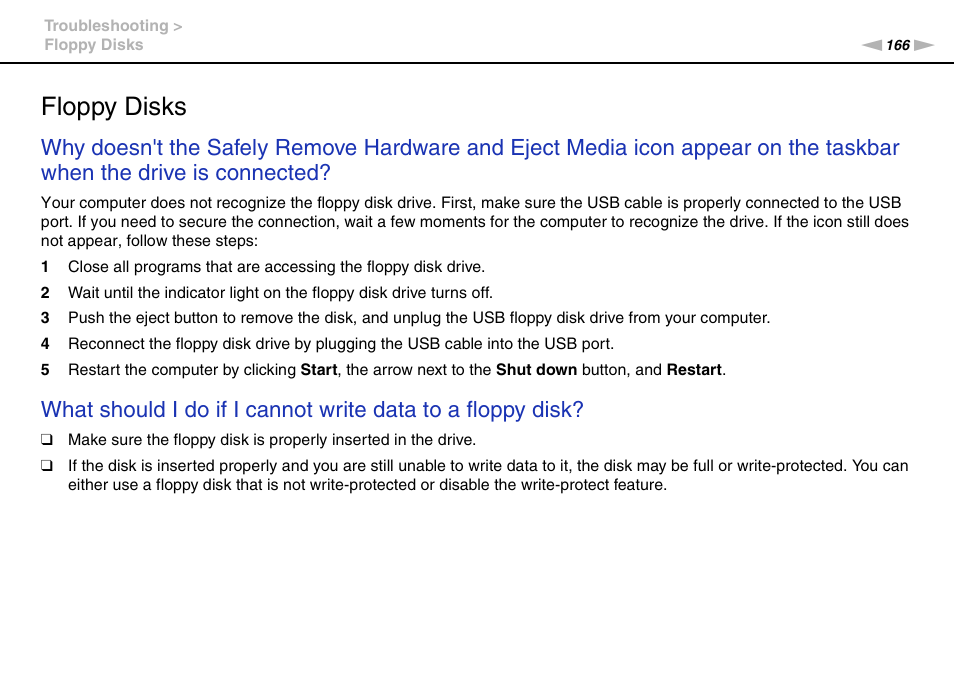This screenshot has width=954, height=674.
Task: Toggle the checkbox for properly inserted disk item
Action: point(45,439)
